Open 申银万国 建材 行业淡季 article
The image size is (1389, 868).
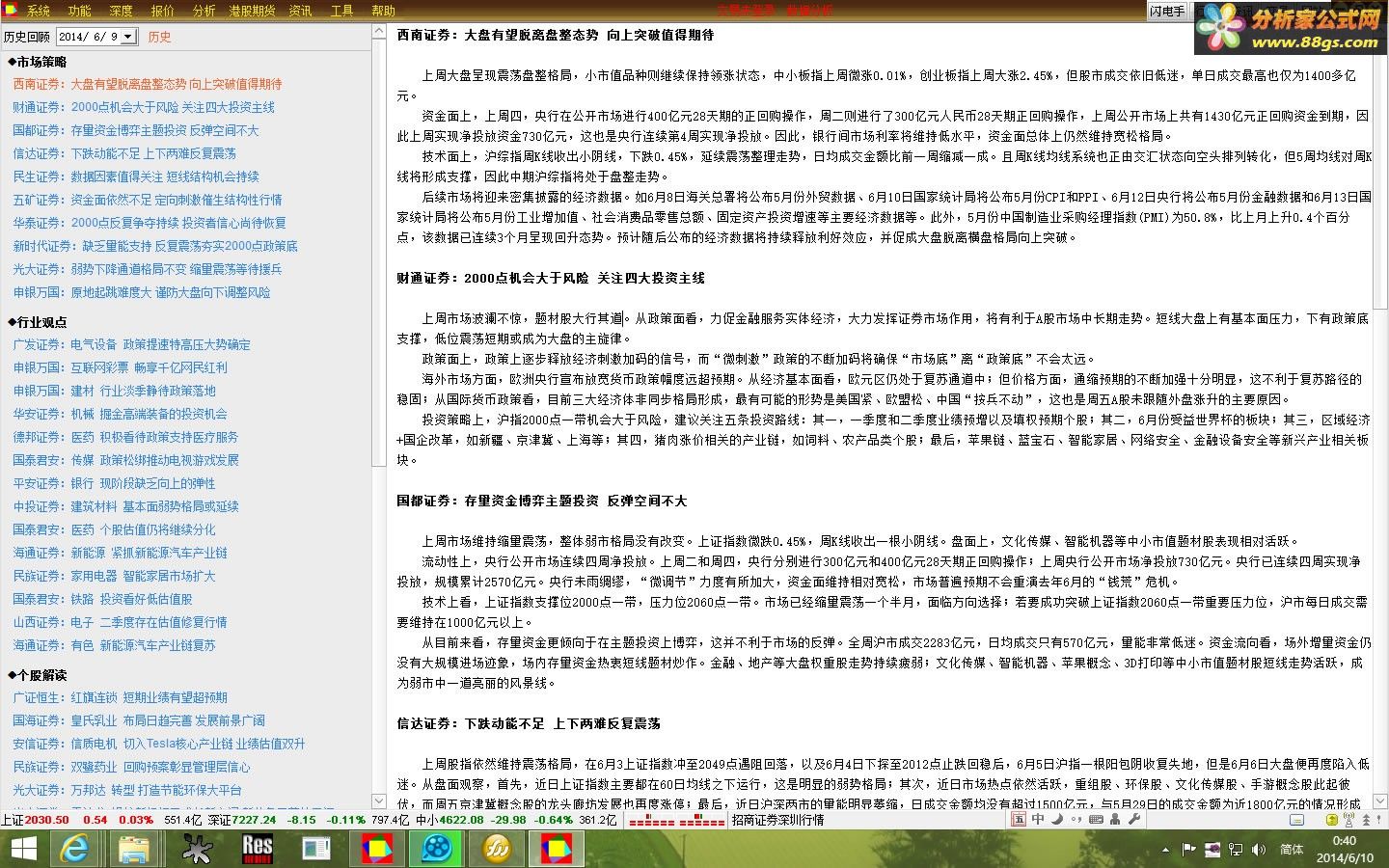coord(115,391)
